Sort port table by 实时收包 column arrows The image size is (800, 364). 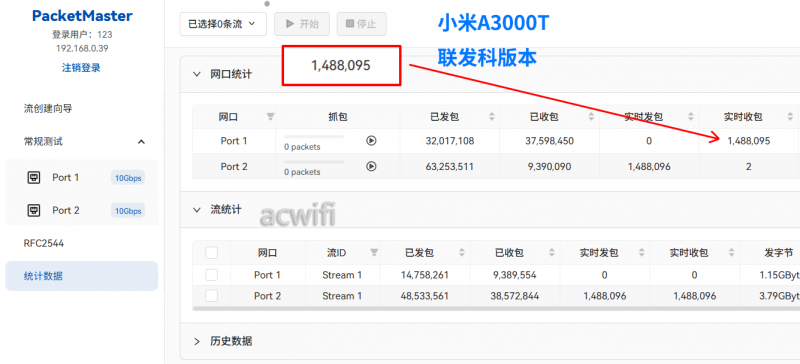pyautogui.click(x=791, y=117)
